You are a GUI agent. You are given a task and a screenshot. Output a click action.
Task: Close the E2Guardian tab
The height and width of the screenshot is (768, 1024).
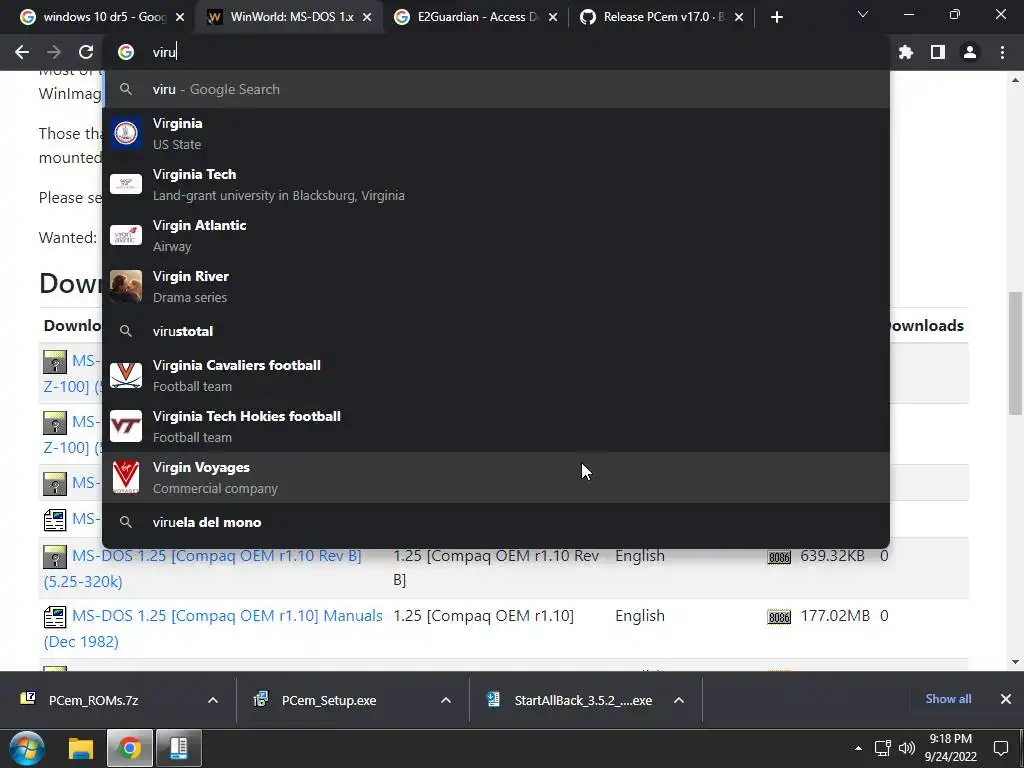click(x=552, y=18)
